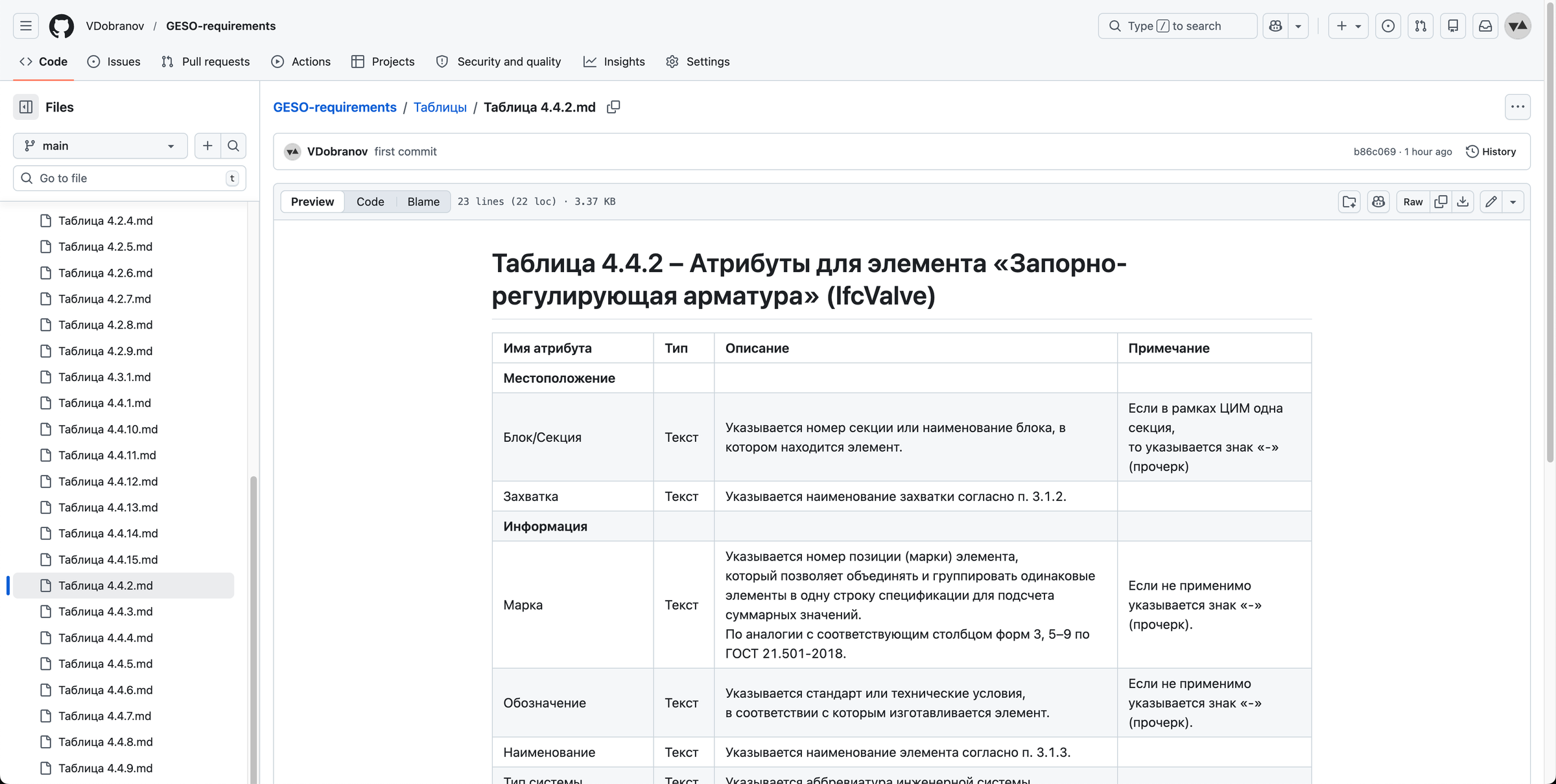
Task: Open the repository Settings menu
Action: [698, 62]
